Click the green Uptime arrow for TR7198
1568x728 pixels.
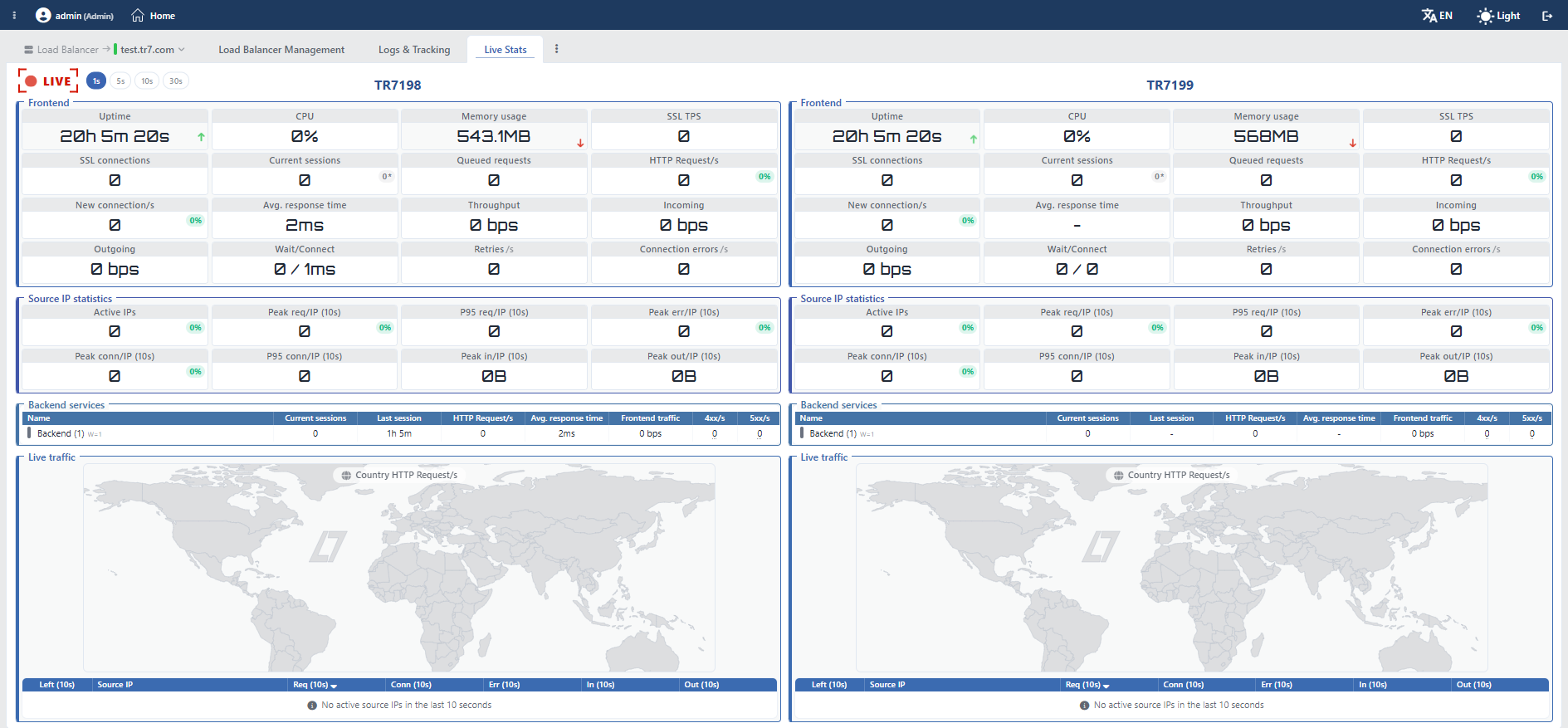201,138
